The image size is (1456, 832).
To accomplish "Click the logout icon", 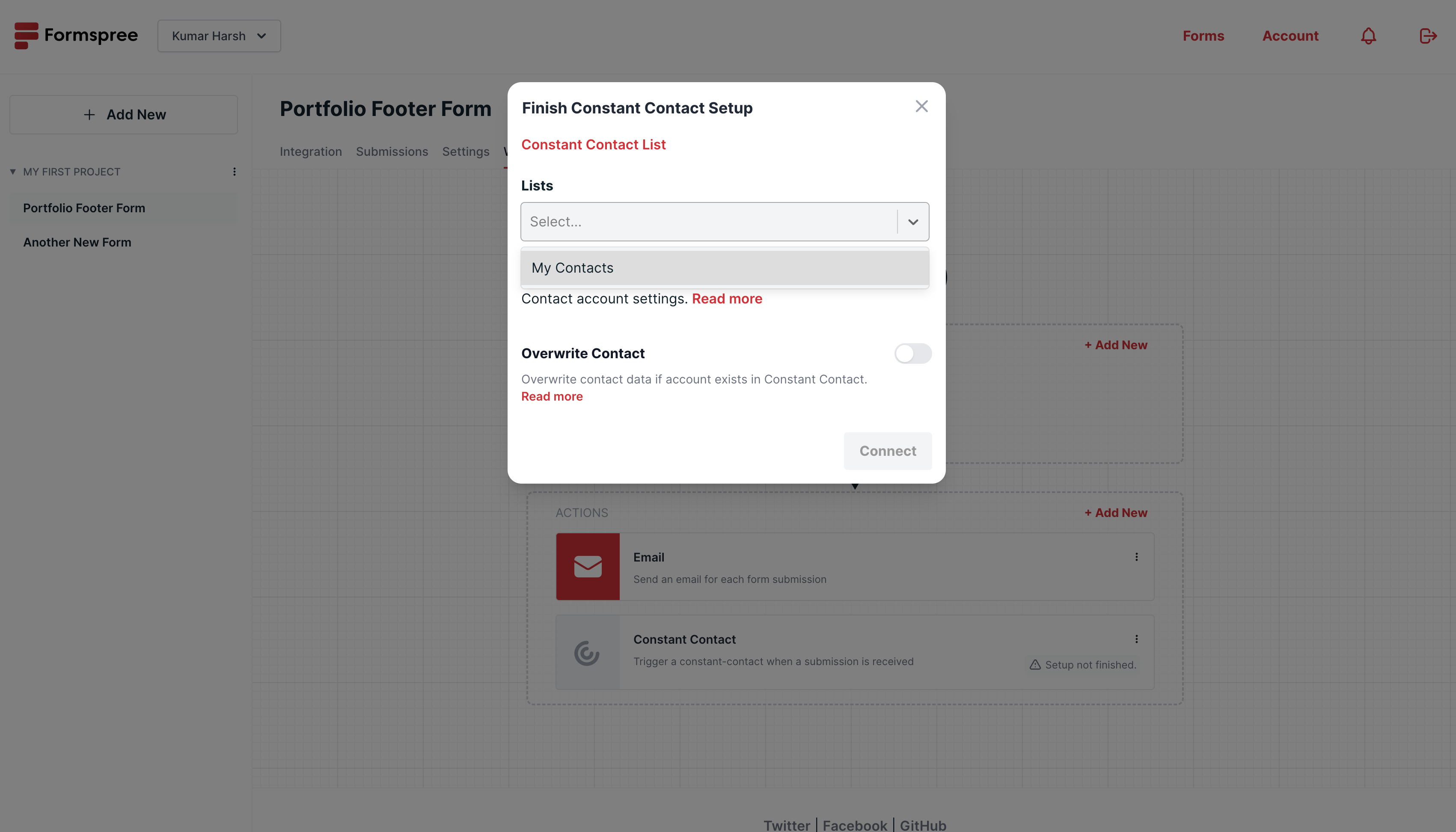I will click(1427, 36).
